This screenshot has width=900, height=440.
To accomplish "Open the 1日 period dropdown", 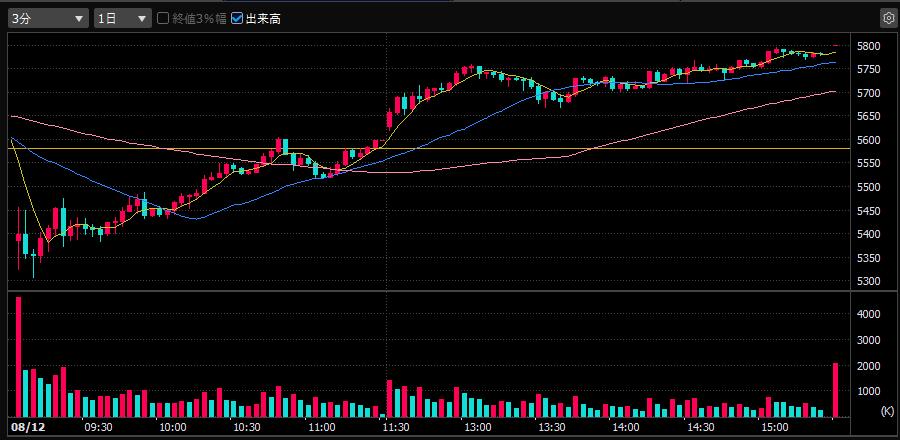I will [123, 18].
